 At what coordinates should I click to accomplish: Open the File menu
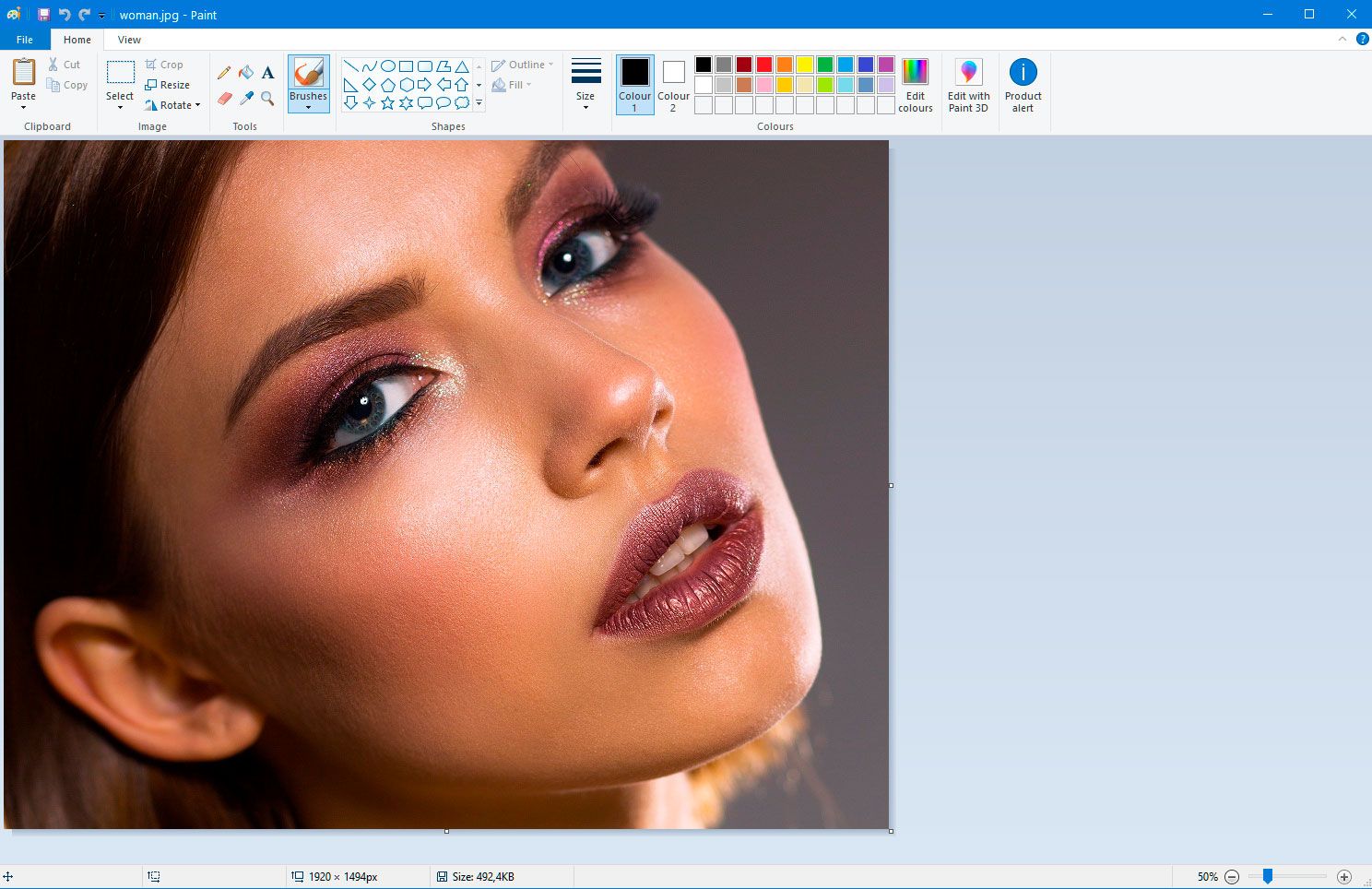click(24, 39)
